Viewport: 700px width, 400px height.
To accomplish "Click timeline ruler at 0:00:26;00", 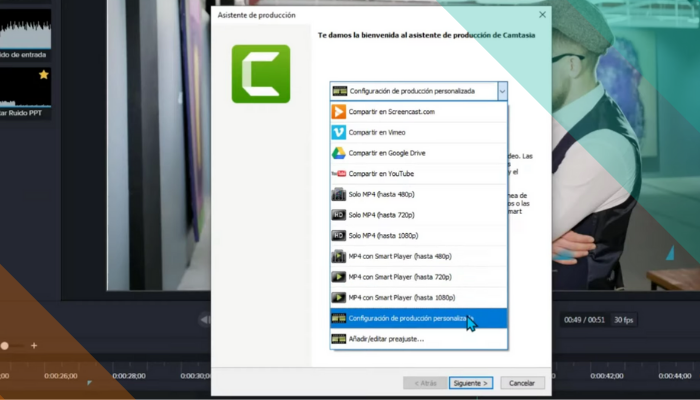I will (61, 376).
